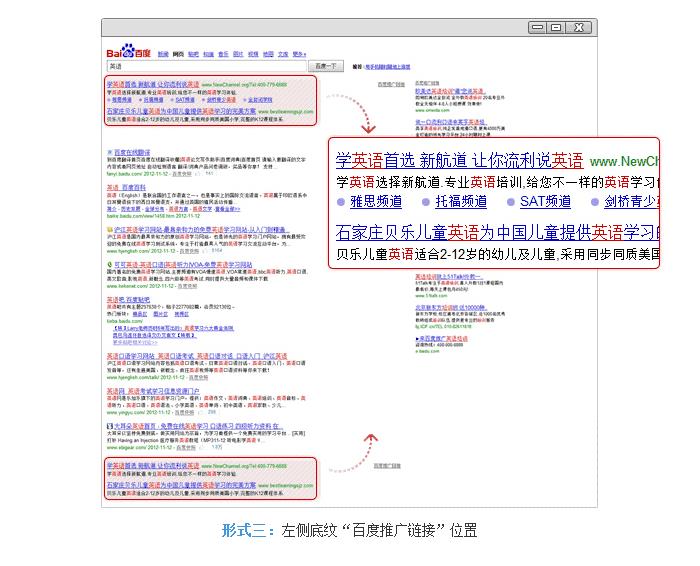
Task: Open 百度快照 for www.hjenglish.com/ result
Action: coord(189,251)
